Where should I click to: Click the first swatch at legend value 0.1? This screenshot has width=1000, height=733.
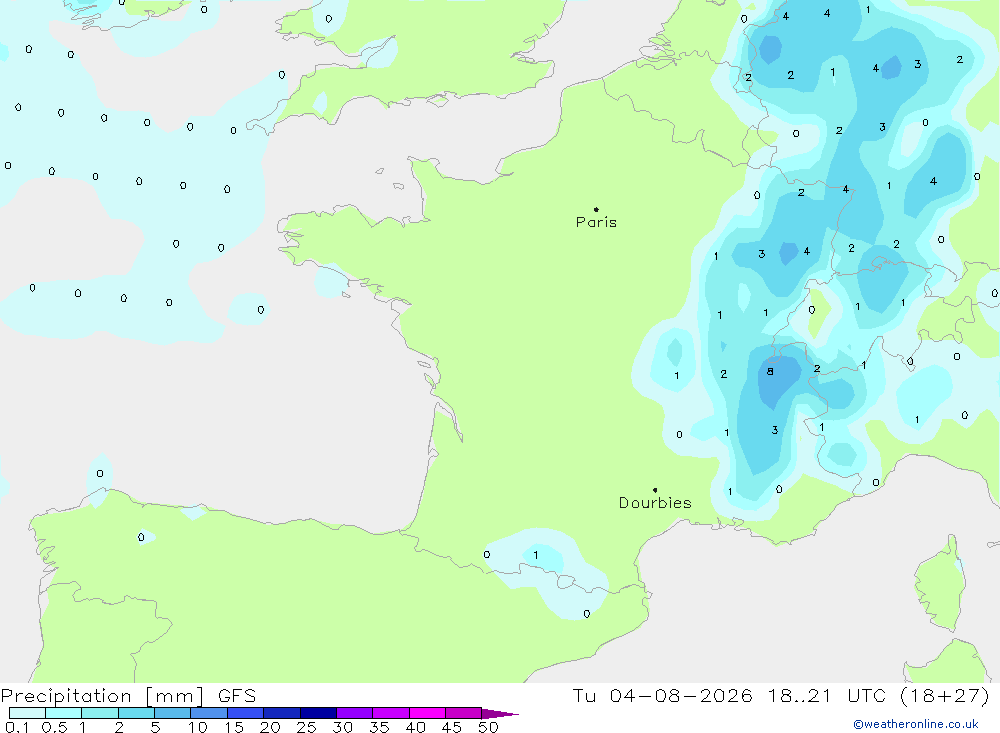coord(27,713)
